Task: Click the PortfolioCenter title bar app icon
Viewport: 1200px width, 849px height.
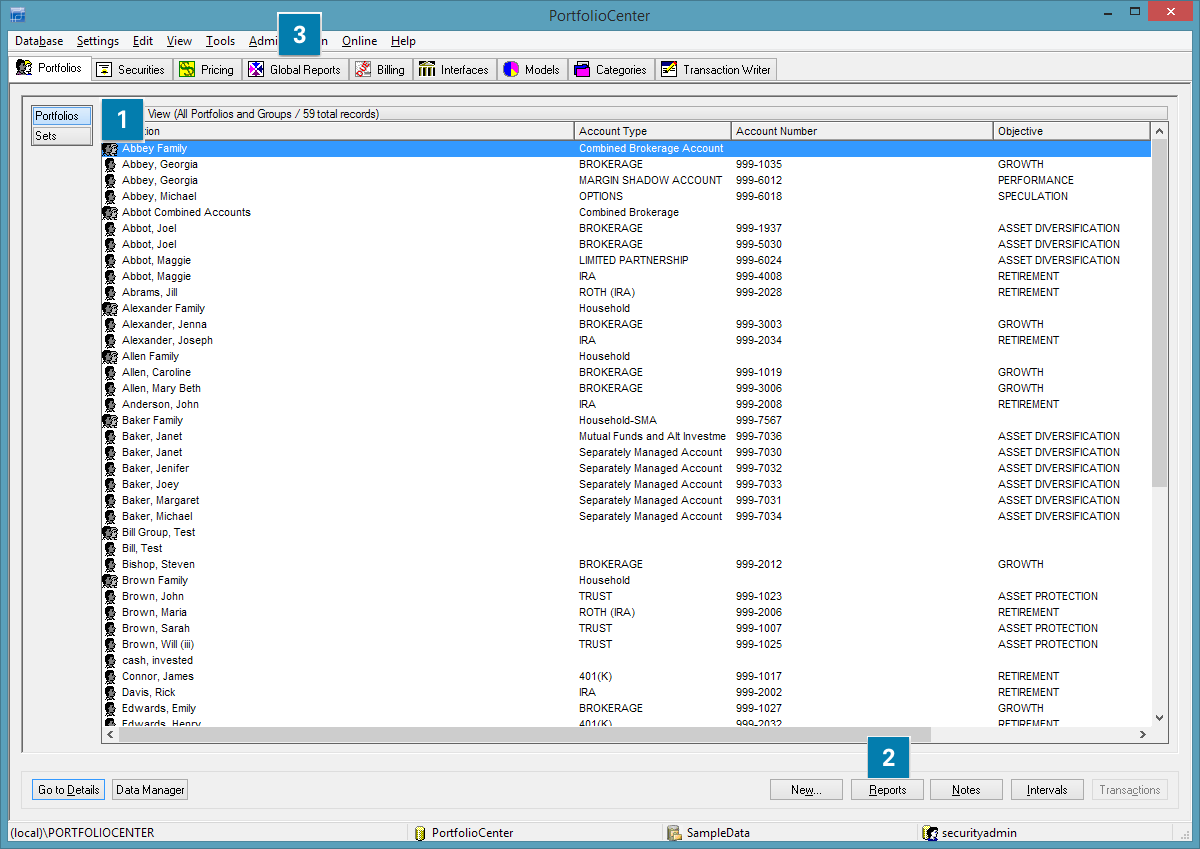Action: [17, 14]
